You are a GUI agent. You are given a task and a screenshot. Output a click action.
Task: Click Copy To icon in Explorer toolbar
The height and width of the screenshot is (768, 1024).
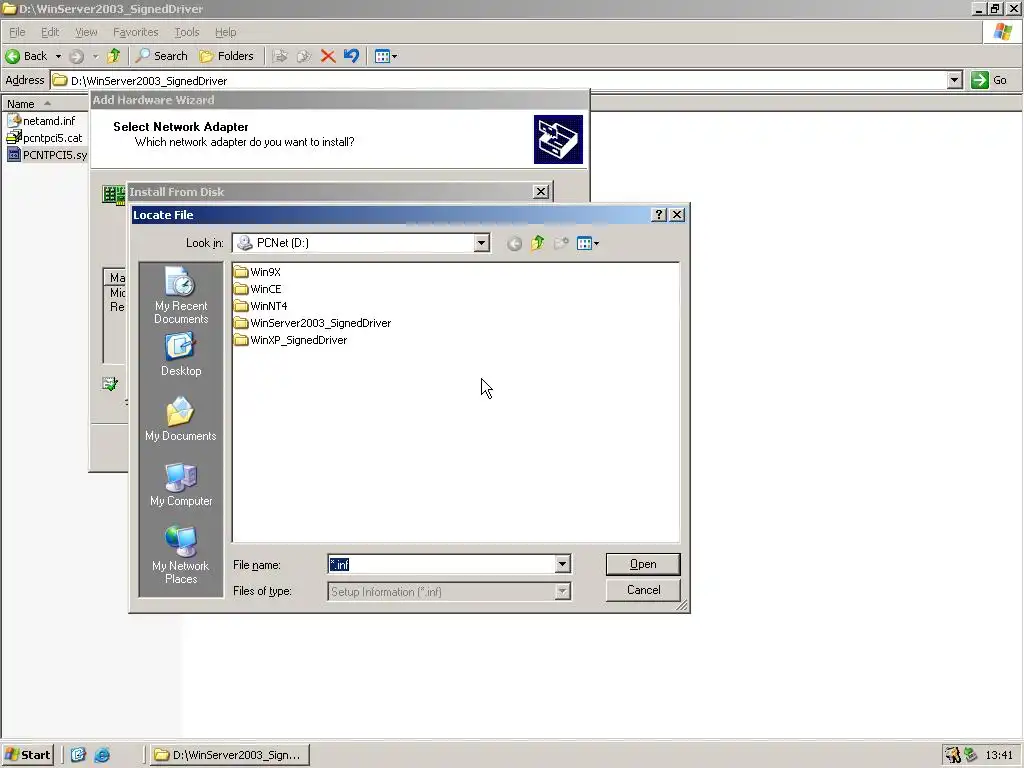coord(303,56)
